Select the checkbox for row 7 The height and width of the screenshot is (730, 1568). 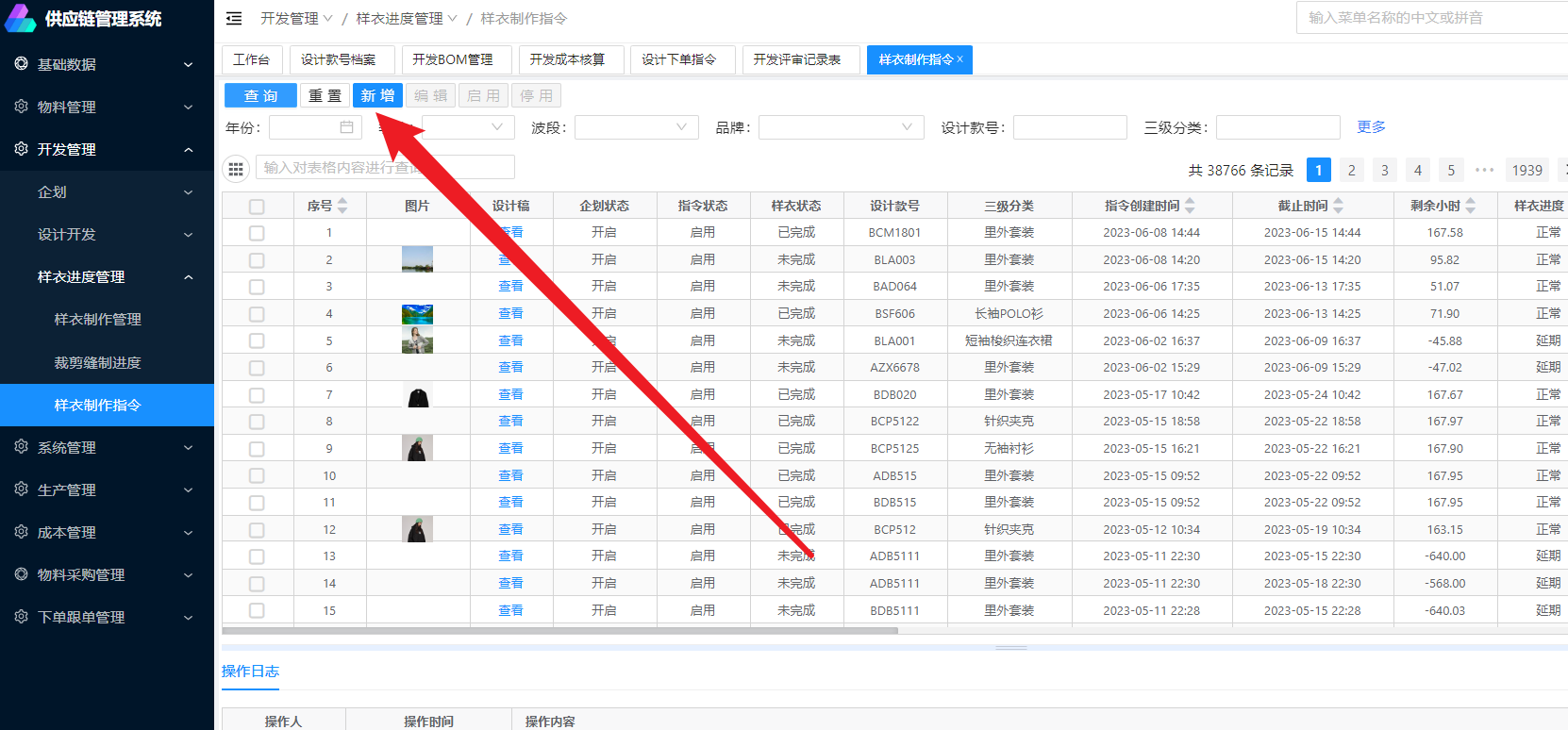(x=257, y=395)
